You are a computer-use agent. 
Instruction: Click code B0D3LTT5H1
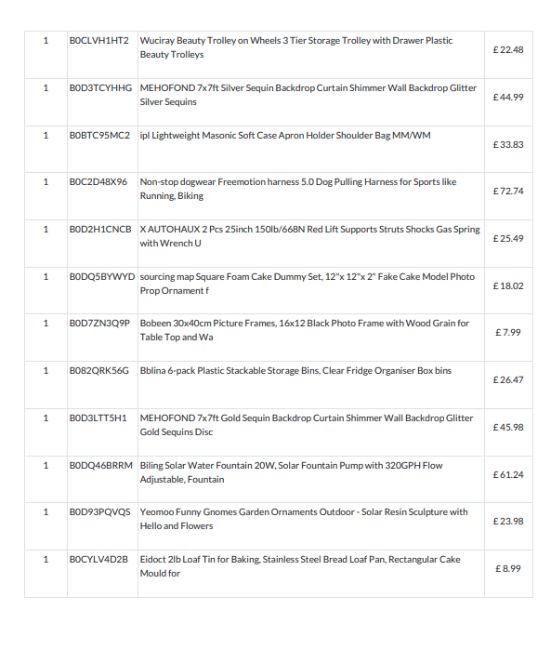click(98, 418)
